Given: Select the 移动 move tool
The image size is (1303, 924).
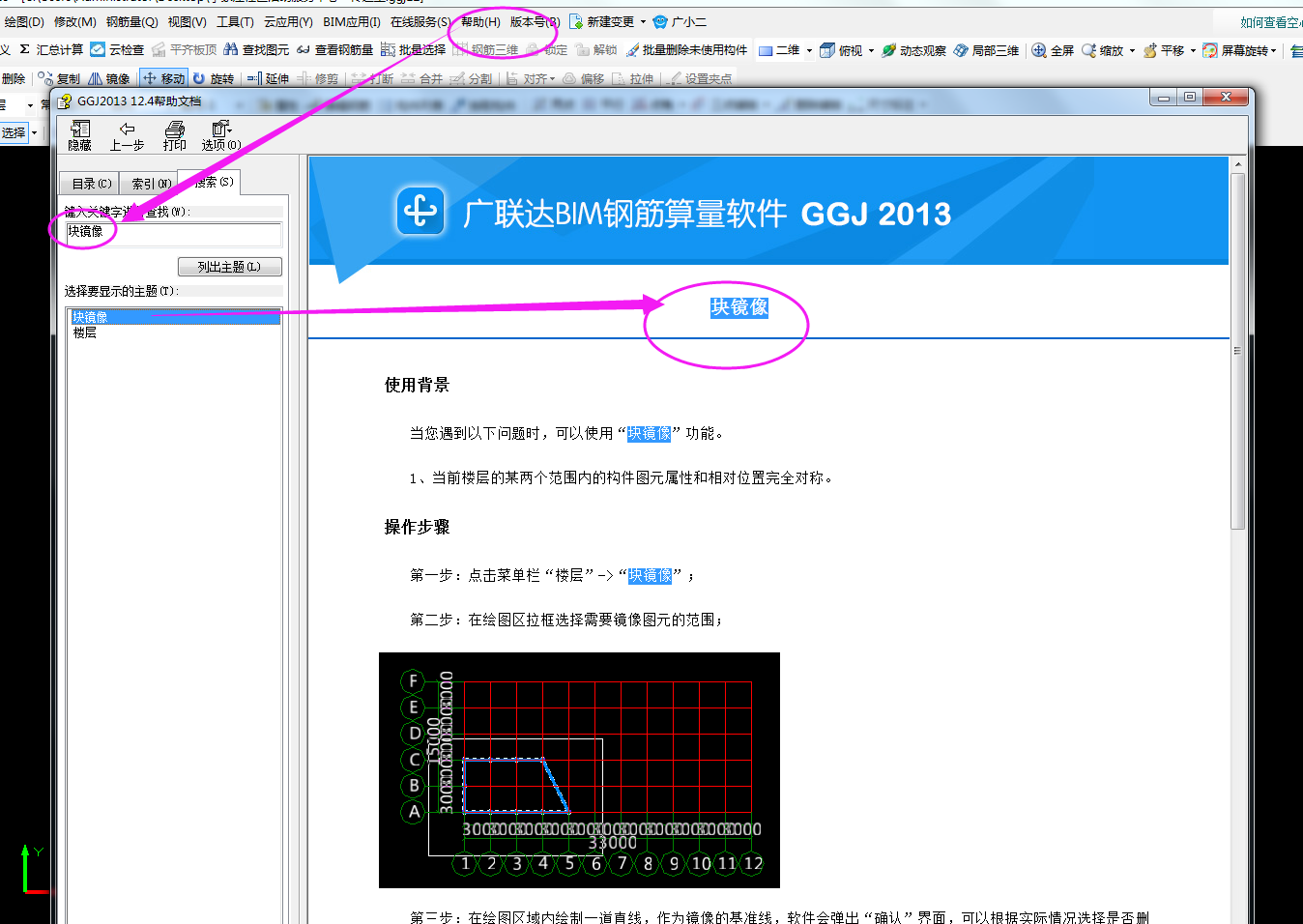Looking at the screenshot, I should (163, 78).
